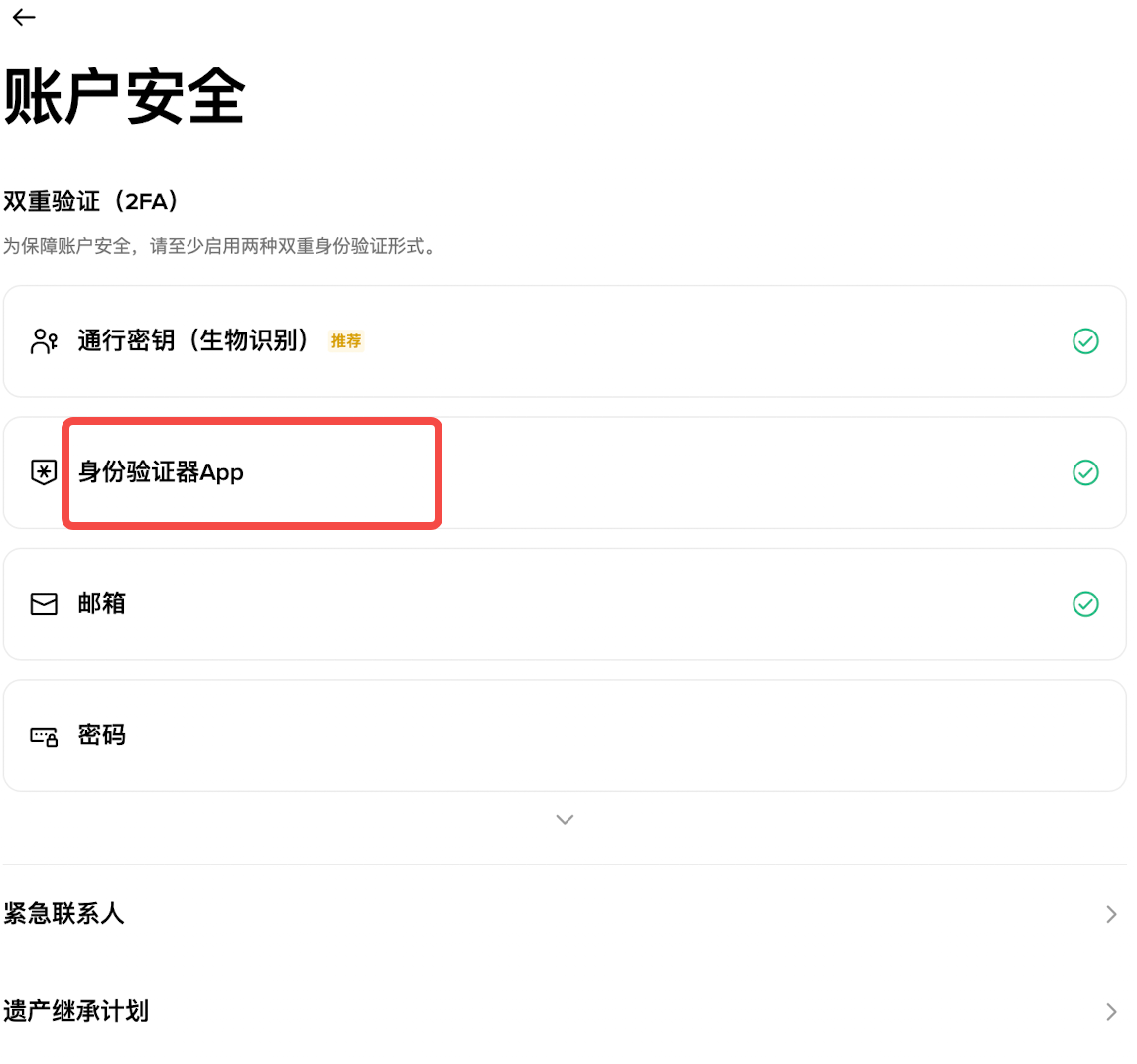1137x1064 pixels.
Task: Click the 双重验证（2FA）section heading
Action: pos(94,201)
